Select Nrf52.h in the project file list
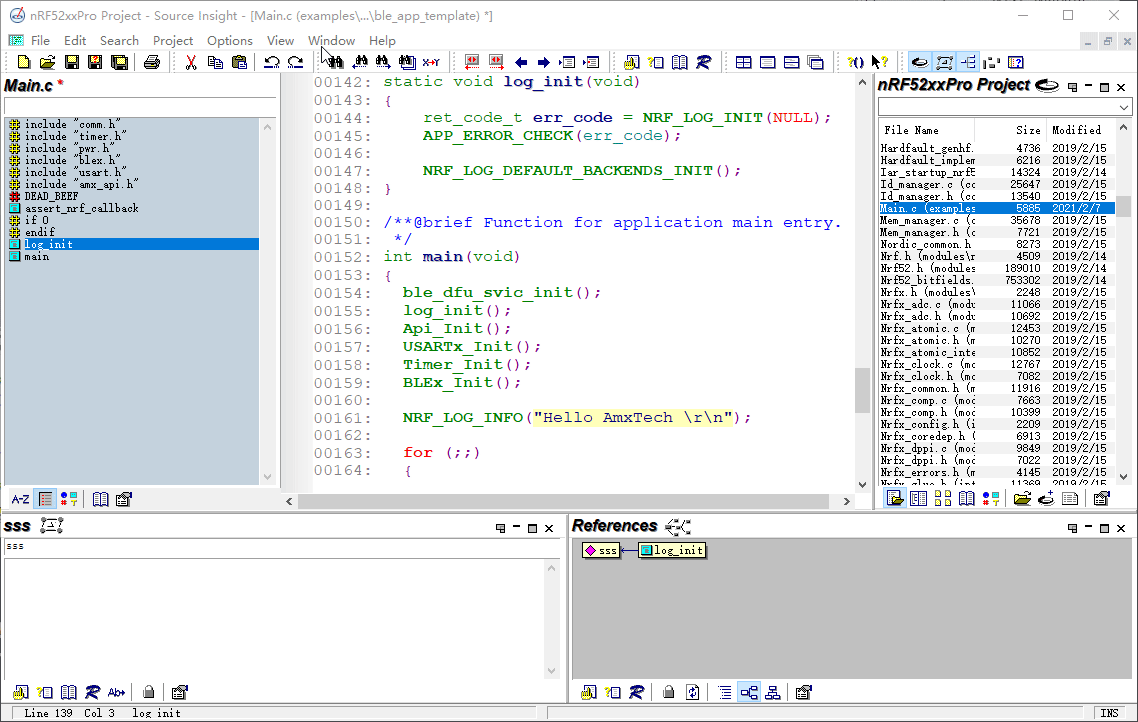Image resolution: width=1138 pixels, height=722 pixels. coord(996,268)
